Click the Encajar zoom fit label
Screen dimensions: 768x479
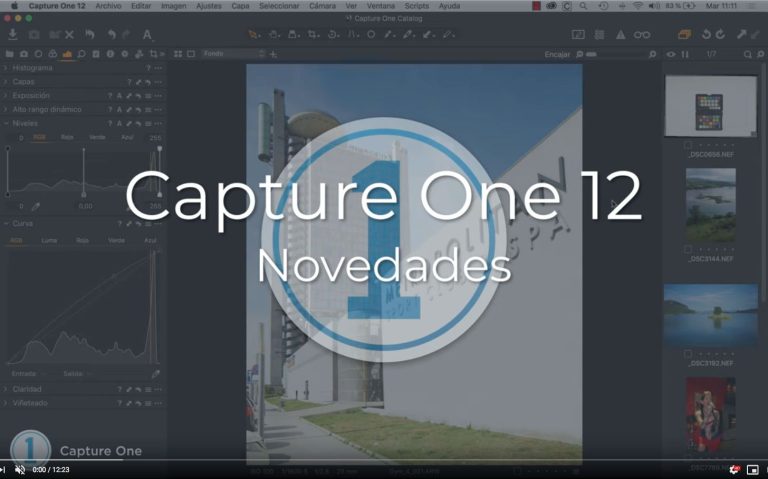point(557,54)
